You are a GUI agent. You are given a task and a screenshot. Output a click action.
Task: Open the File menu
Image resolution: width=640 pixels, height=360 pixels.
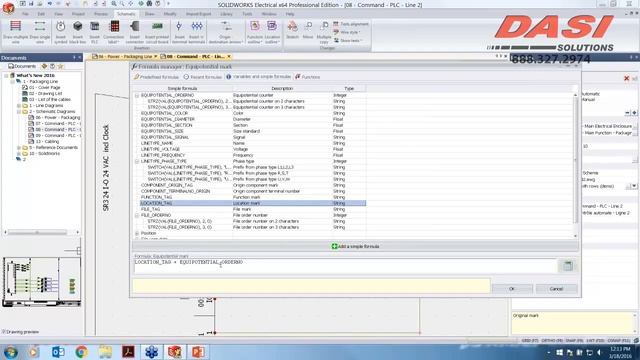pos(25,14)
